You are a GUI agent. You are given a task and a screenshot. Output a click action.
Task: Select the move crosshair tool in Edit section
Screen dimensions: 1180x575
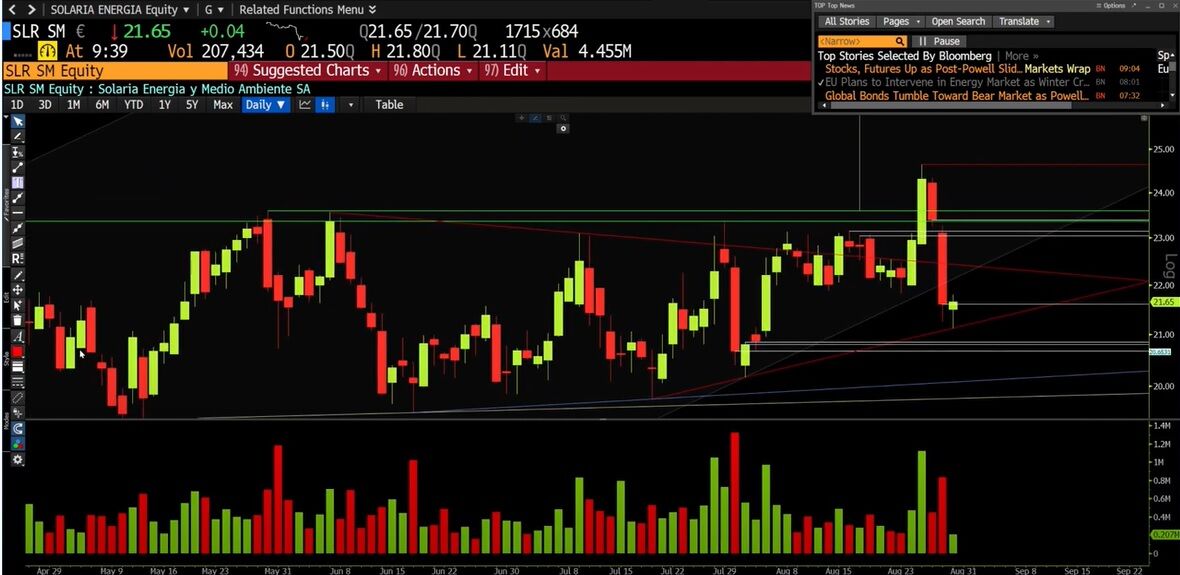(17, 290)
